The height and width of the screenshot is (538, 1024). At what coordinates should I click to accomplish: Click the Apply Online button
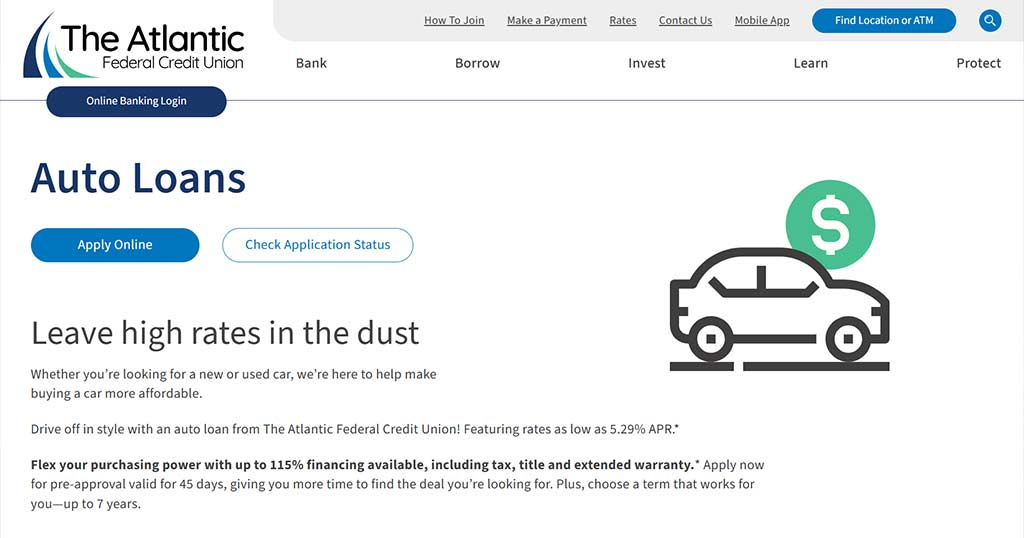pyautogui.click(x=115, y=245)
